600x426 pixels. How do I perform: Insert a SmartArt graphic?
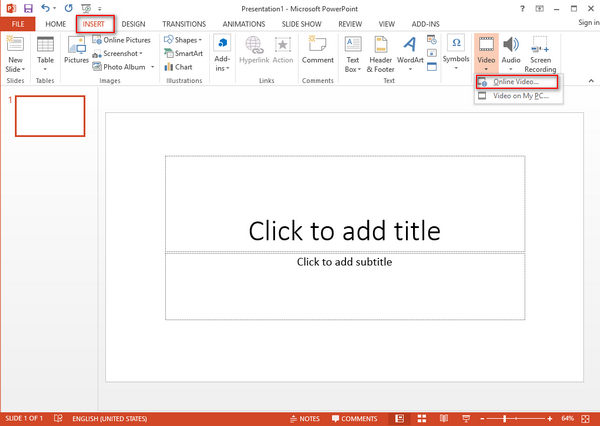pos(183,54)
